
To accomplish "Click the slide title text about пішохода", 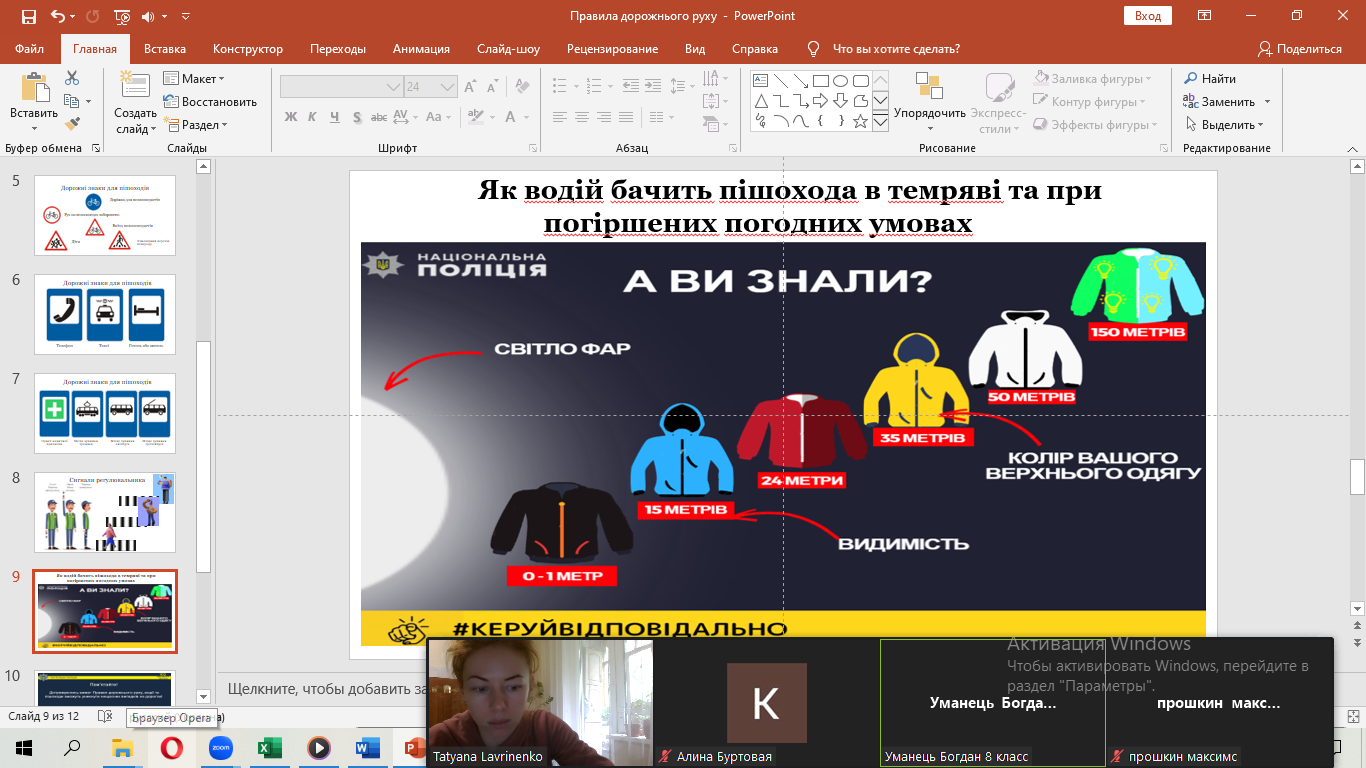I will click(790, 206).
